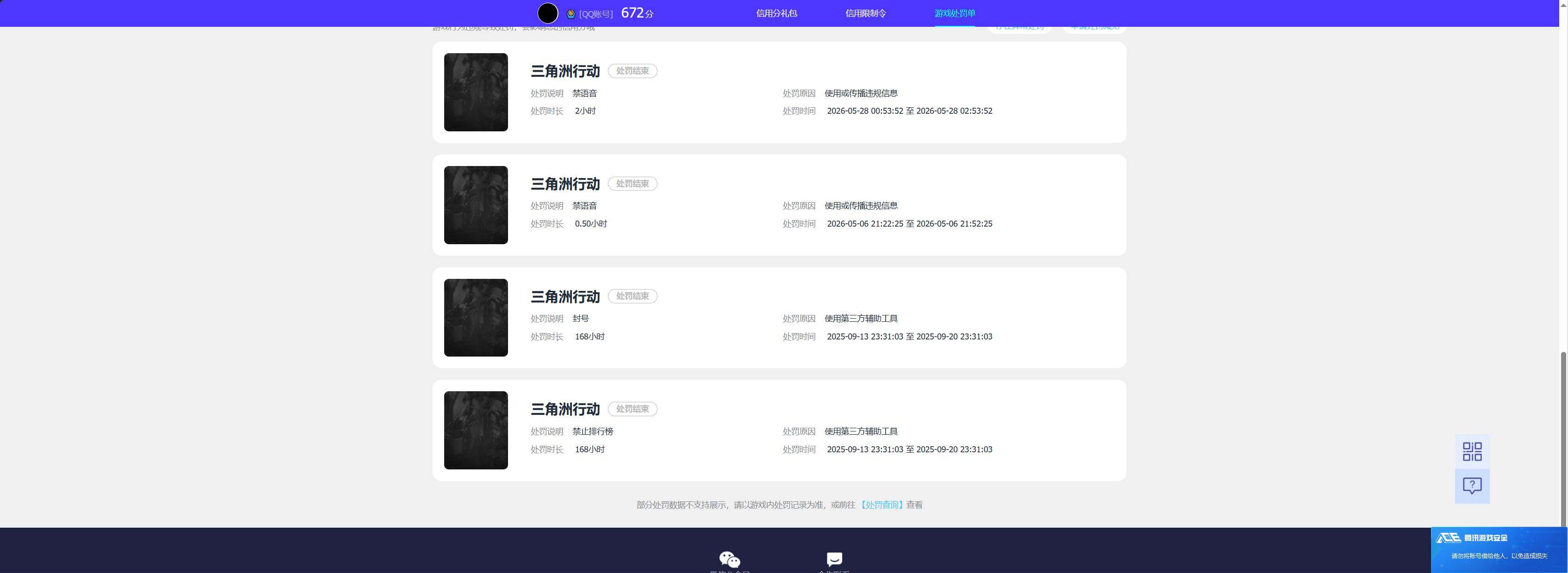Open game thumbnail of 0.50小时 mute penalty
The height and width of the screenshot is (573, 1568).
coord(476,205)
